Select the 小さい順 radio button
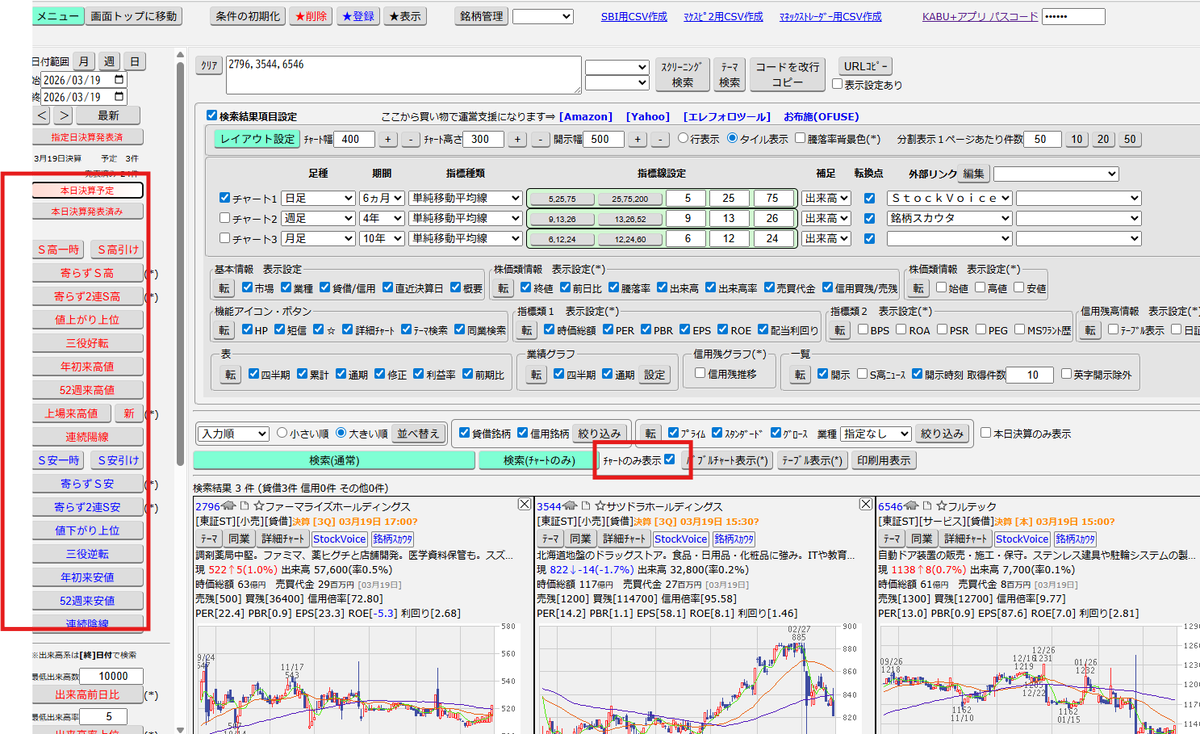1200x734 pixels. pos(281,434)
